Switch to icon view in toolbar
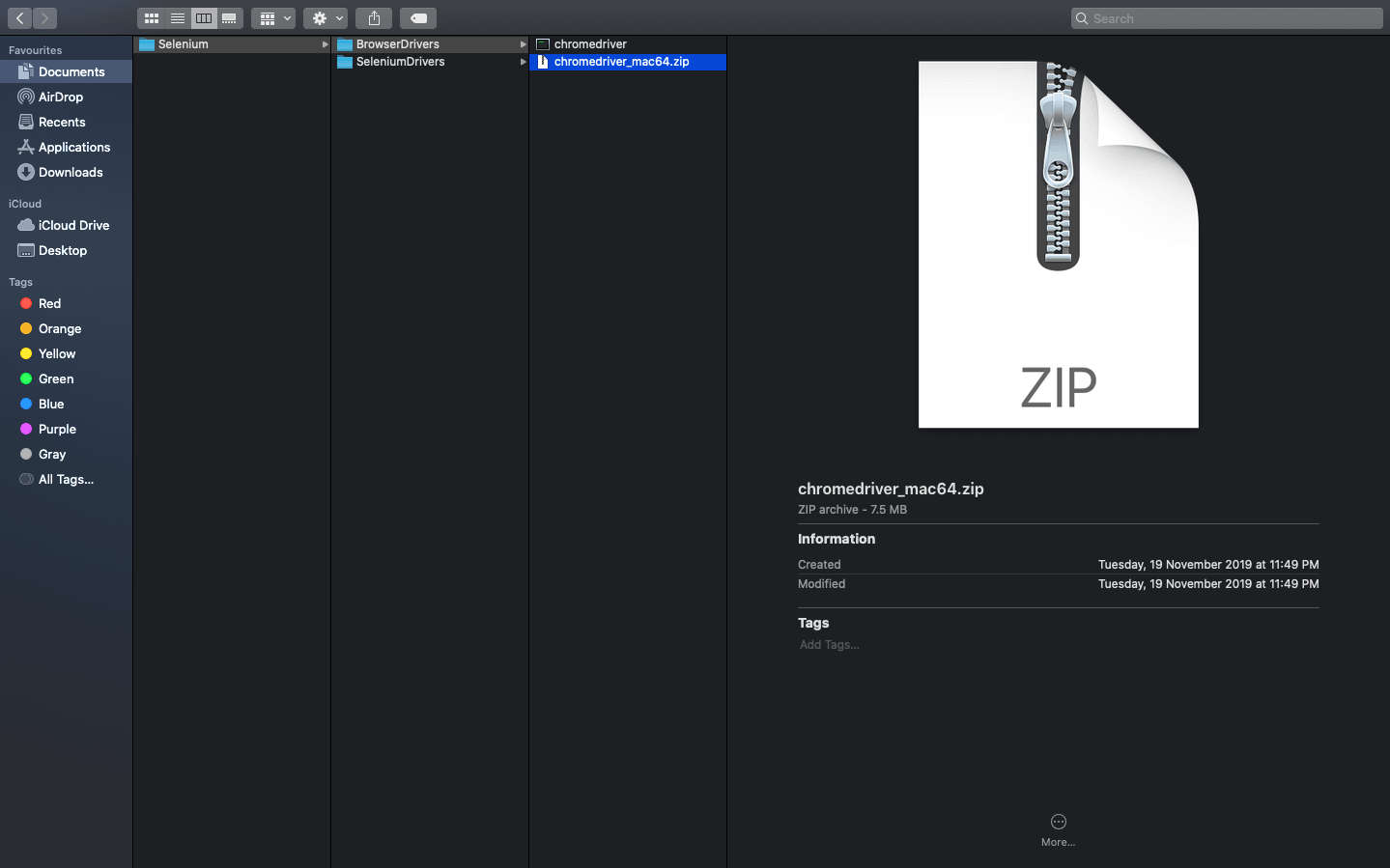This screenshot has width=1390, height=868. coord(152,18)
